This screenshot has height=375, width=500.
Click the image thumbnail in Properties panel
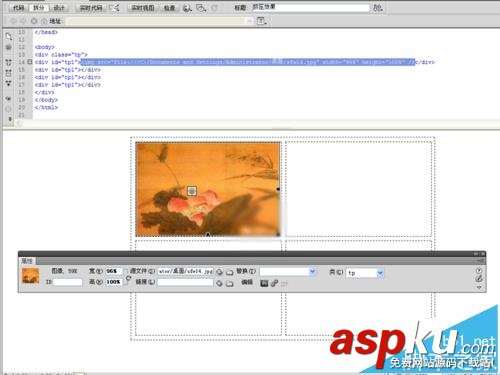pyautogui.click(x=30, y=276)
